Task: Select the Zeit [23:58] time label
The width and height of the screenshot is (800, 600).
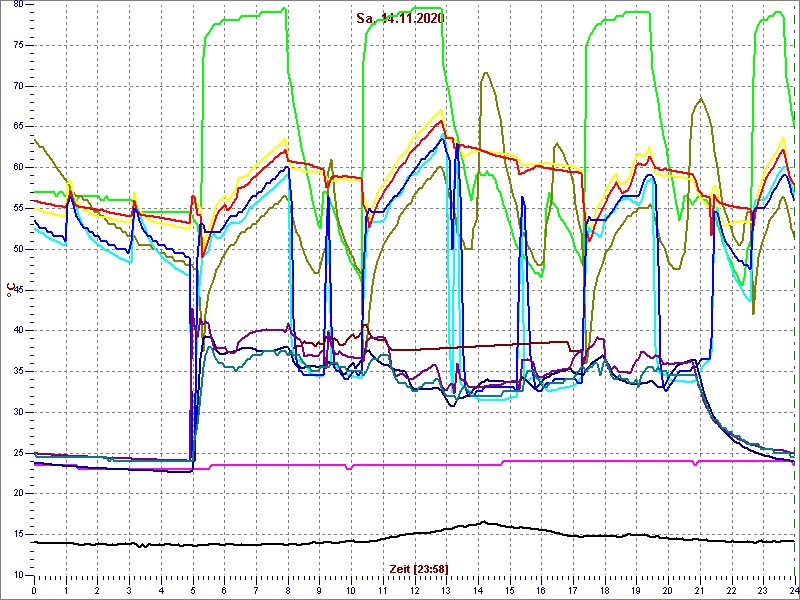Action: [x=419, y=568]
